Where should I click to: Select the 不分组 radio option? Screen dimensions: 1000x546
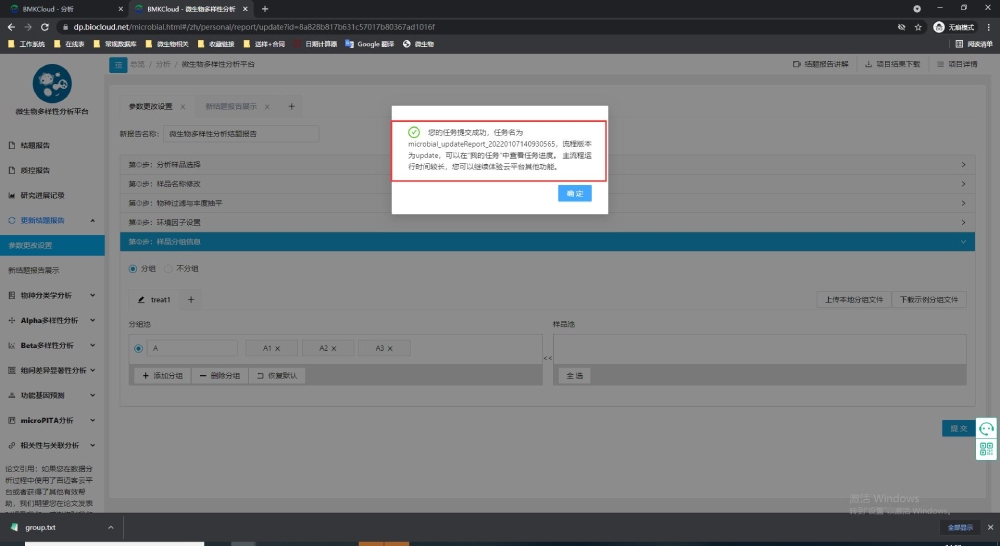tap(168, 268)
